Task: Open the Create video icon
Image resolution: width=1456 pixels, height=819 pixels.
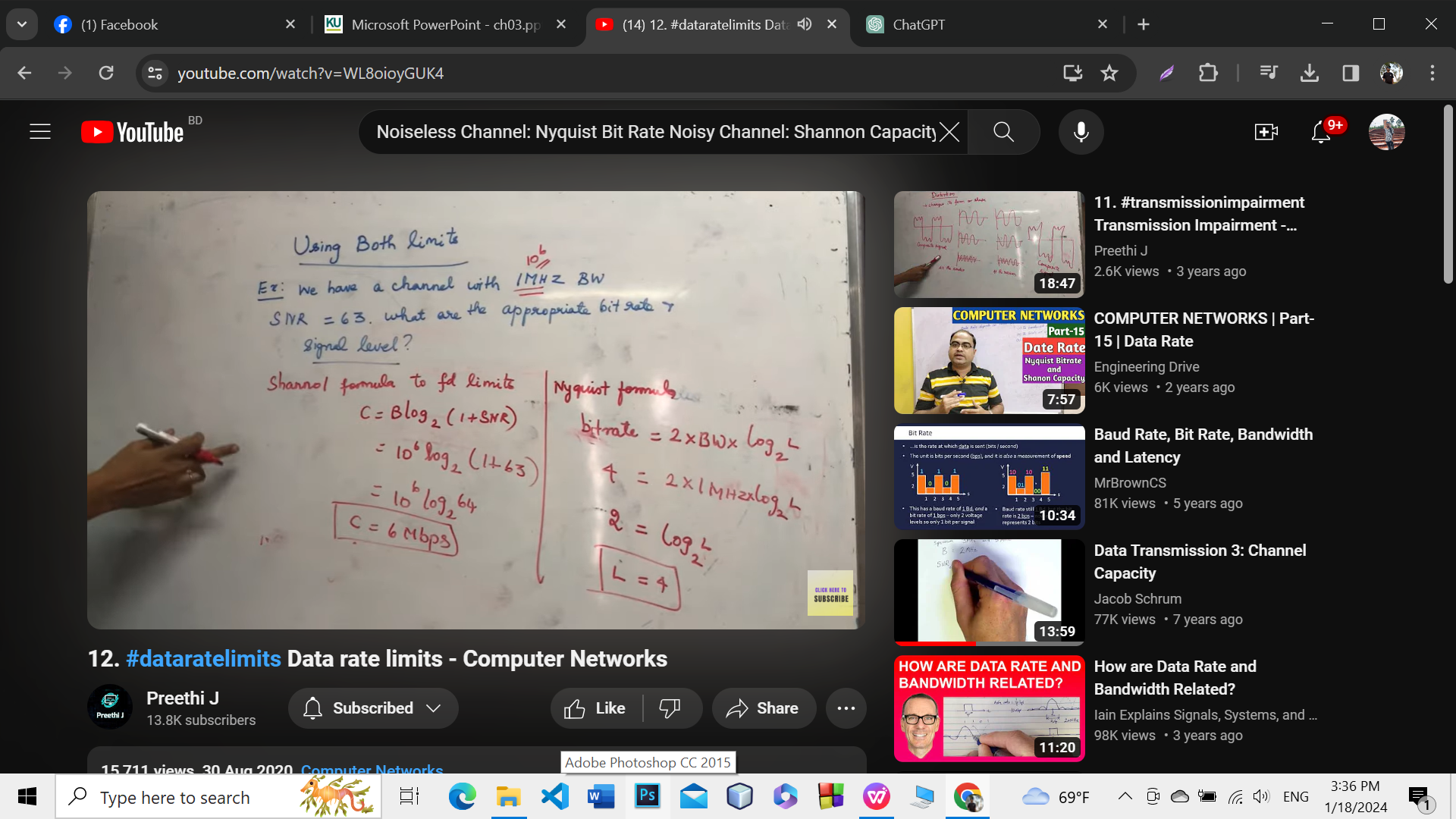Action: tap(1266, 132)
